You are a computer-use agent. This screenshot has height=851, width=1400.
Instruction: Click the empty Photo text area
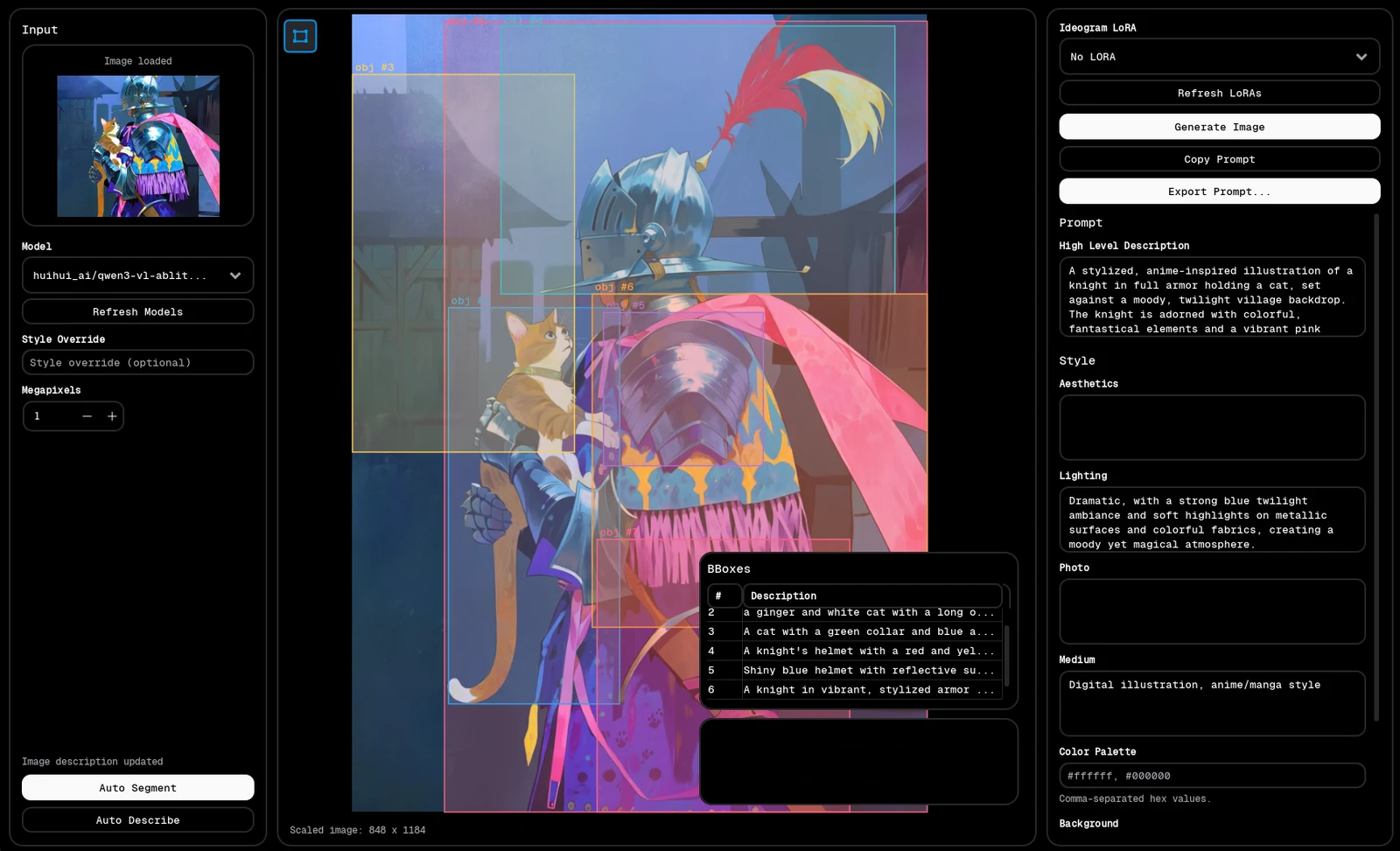pos(1212,611)
